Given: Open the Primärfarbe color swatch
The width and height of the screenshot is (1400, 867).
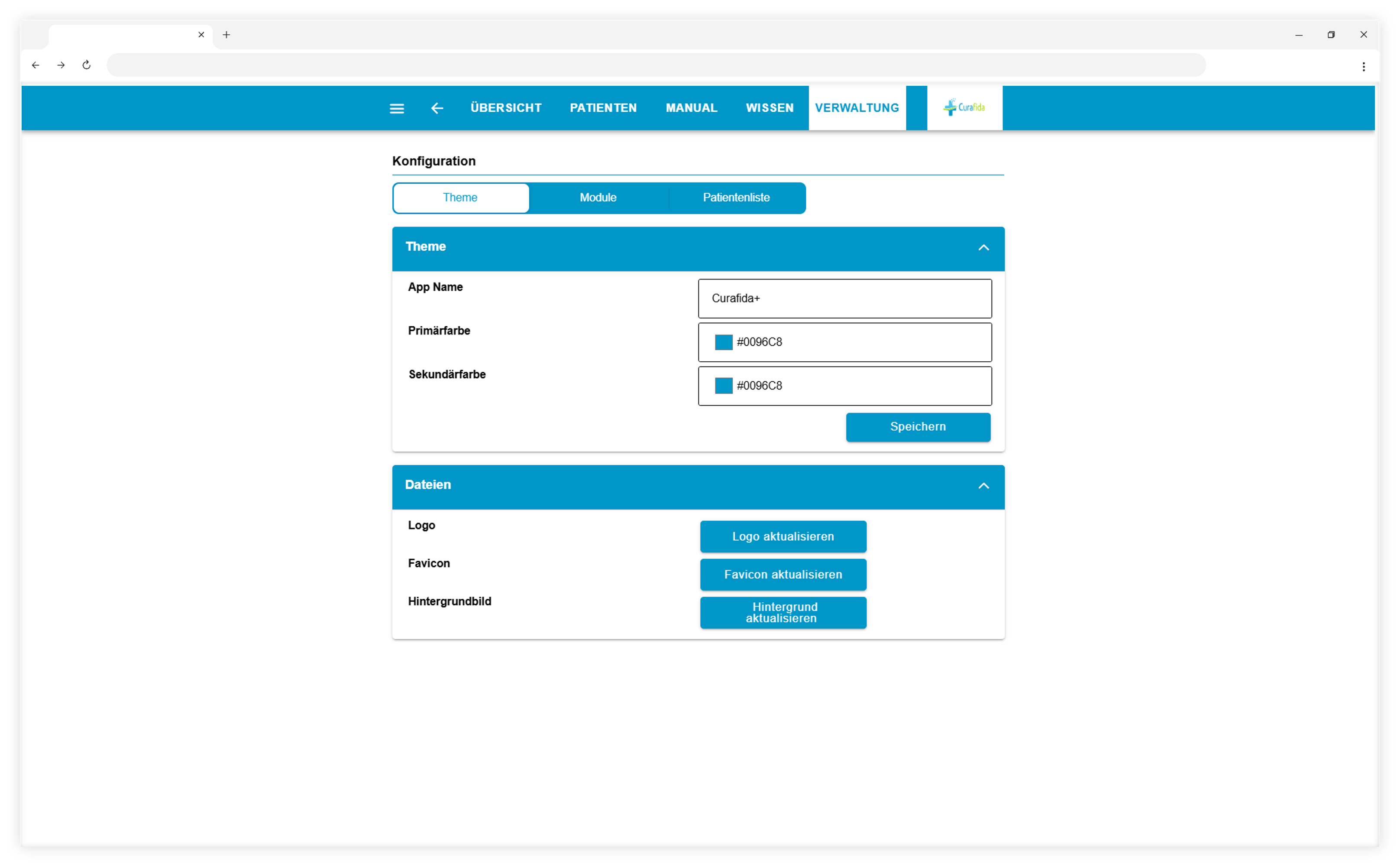Looking at the screenshot, I should click(x=723, y=342).
